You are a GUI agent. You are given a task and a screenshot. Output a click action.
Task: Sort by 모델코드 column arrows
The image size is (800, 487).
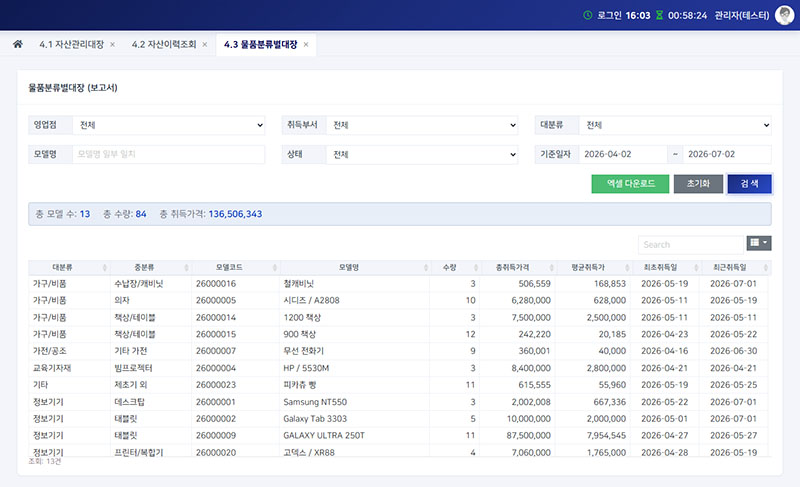(274, 268)
